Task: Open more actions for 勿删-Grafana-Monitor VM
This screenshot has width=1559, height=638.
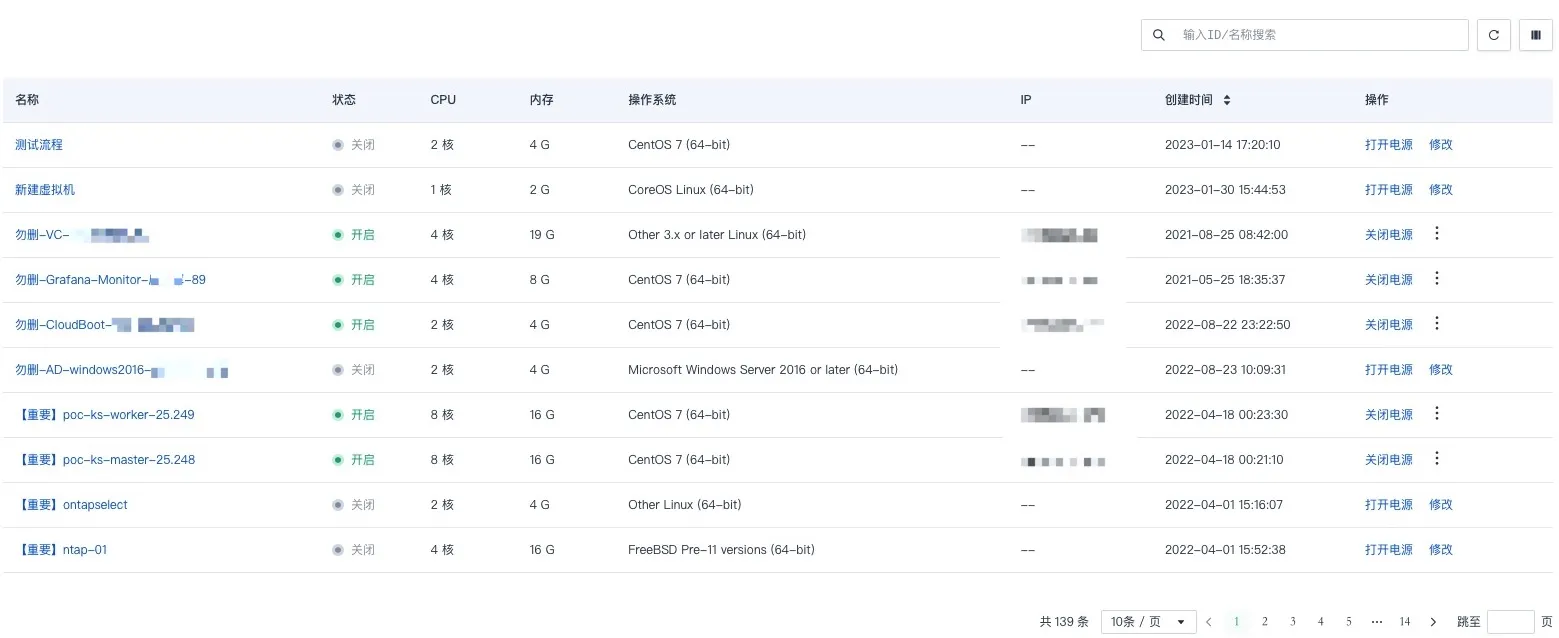Action: point(1437,278)
